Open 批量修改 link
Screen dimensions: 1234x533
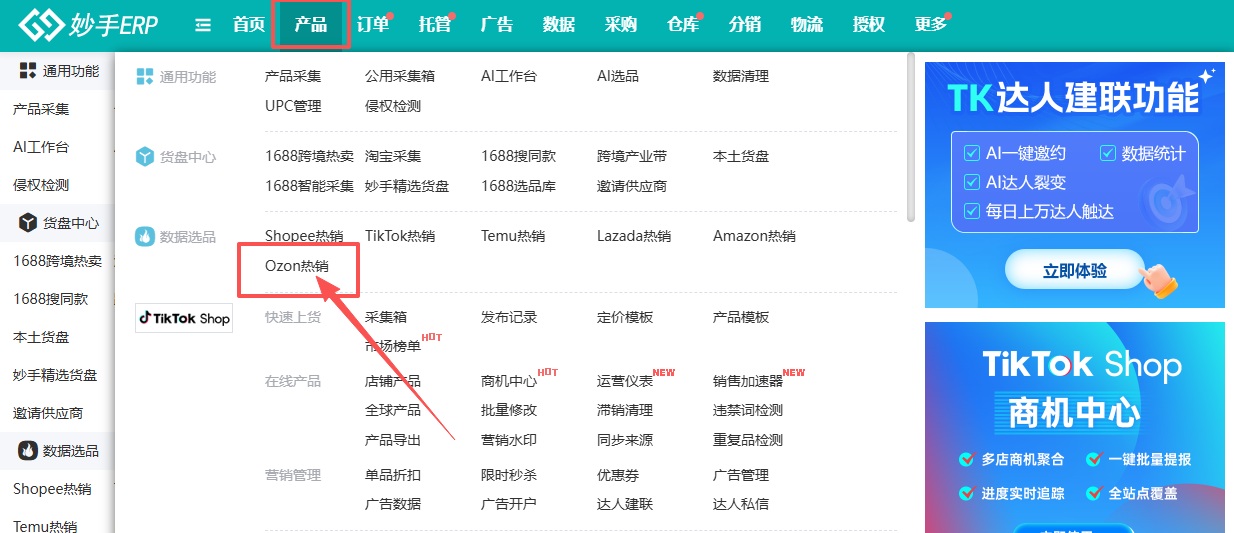[509, 410]
